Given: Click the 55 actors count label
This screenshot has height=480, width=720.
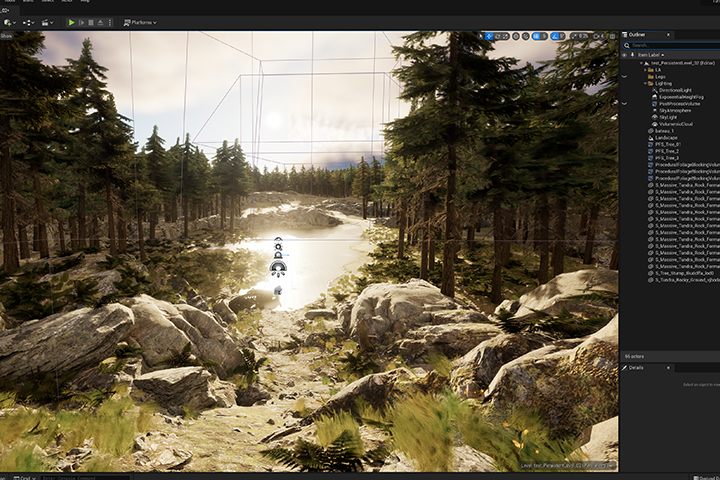Looking at the screenshot, I should pos(634,356).
